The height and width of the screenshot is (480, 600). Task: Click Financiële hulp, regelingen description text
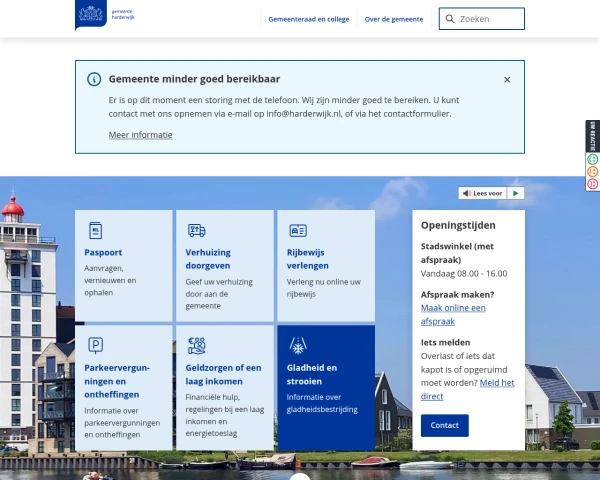tap(225, 415)
